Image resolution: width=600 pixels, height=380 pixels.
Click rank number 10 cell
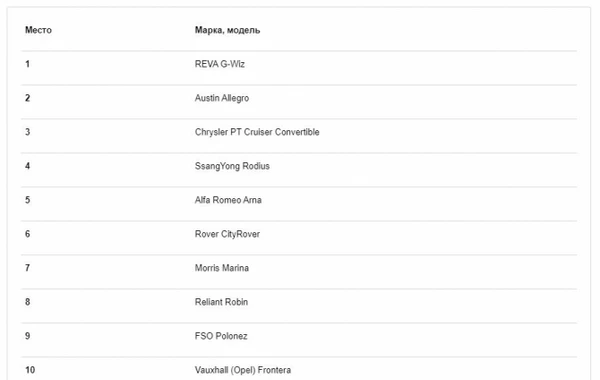click(30, 370)
